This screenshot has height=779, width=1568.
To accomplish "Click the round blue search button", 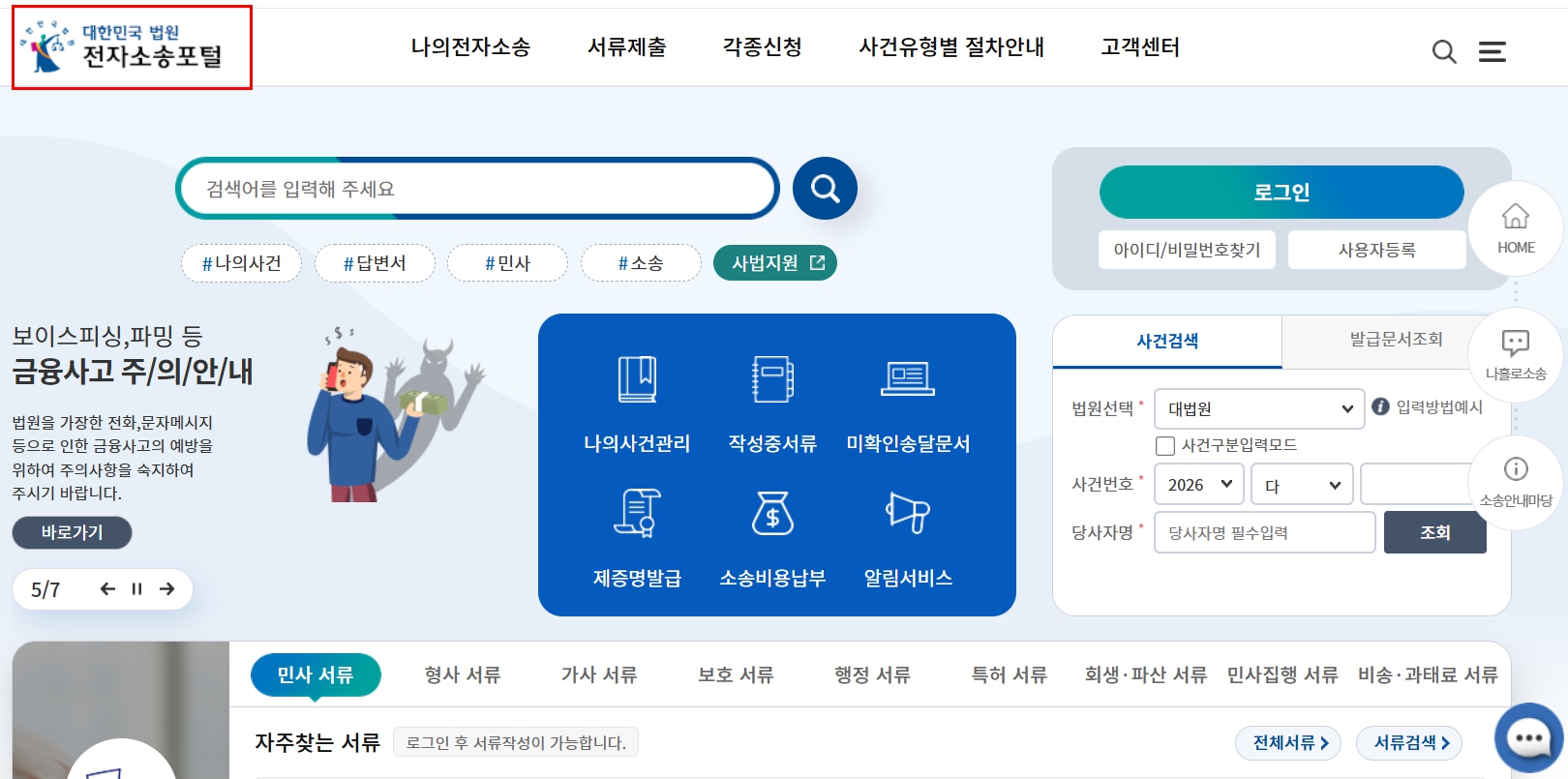I will click(825, 189).
